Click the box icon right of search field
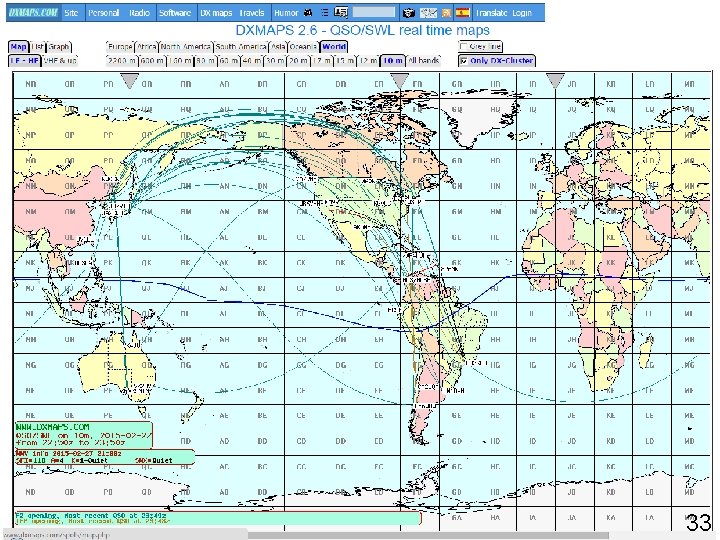Viewport: 720px width, 540px height. pos(408,13)
